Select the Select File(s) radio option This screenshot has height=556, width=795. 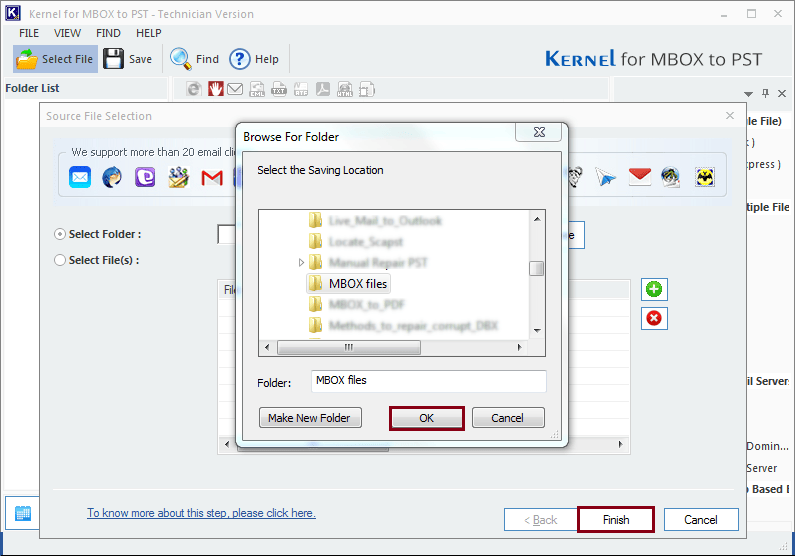[x=60, y=260]
